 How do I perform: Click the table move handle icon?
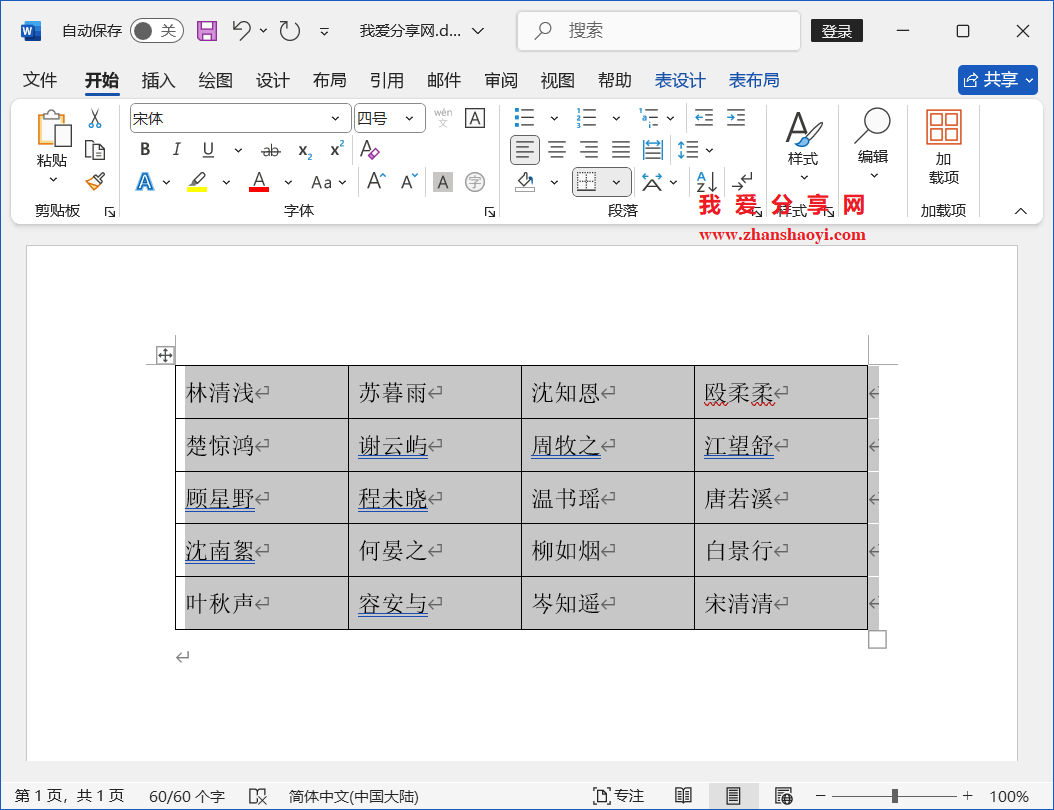pyautogui.click(x=165, y=355)
